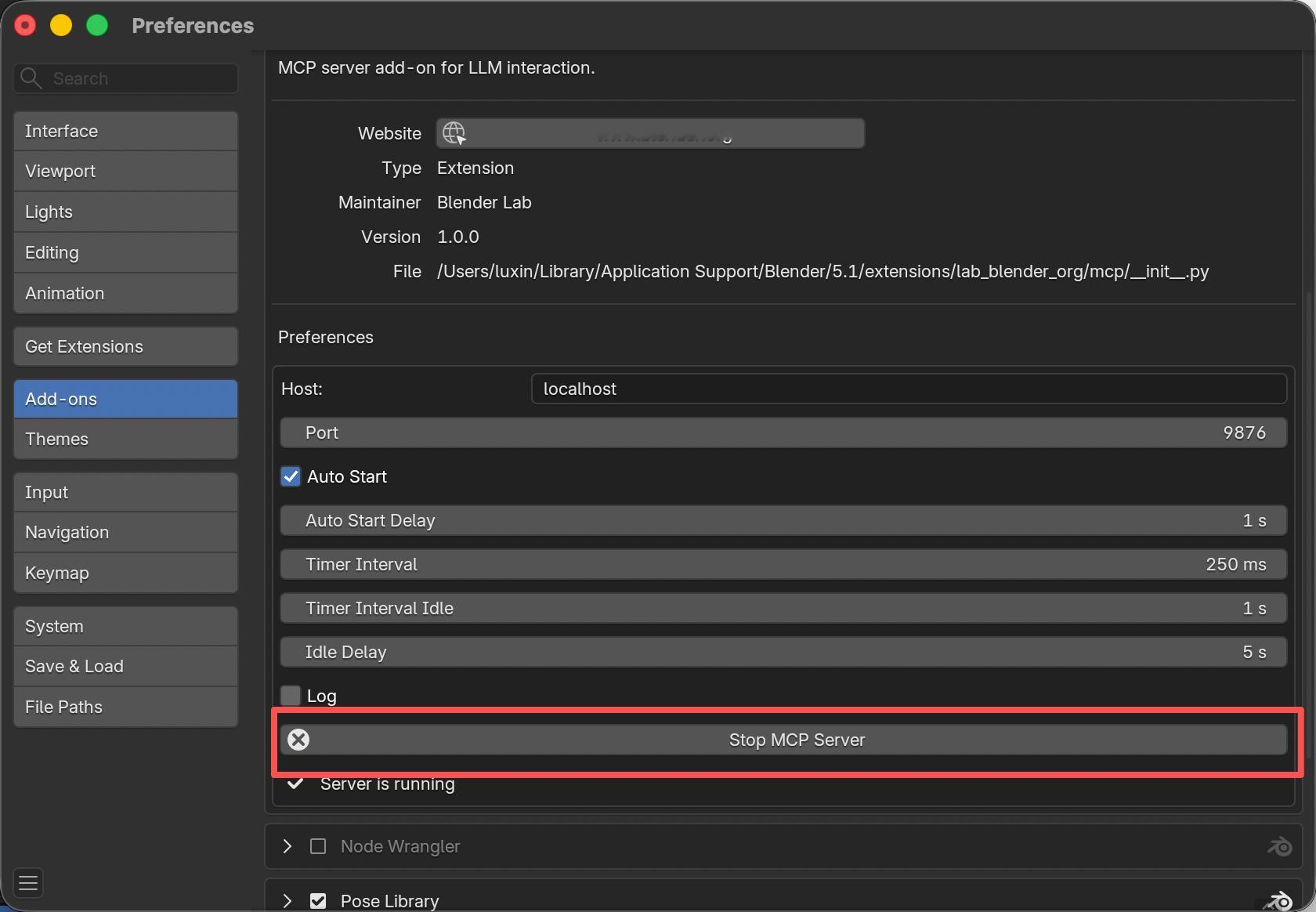Open the add-on Website link button
This screenshot has height=912, width=1316.
650,133
